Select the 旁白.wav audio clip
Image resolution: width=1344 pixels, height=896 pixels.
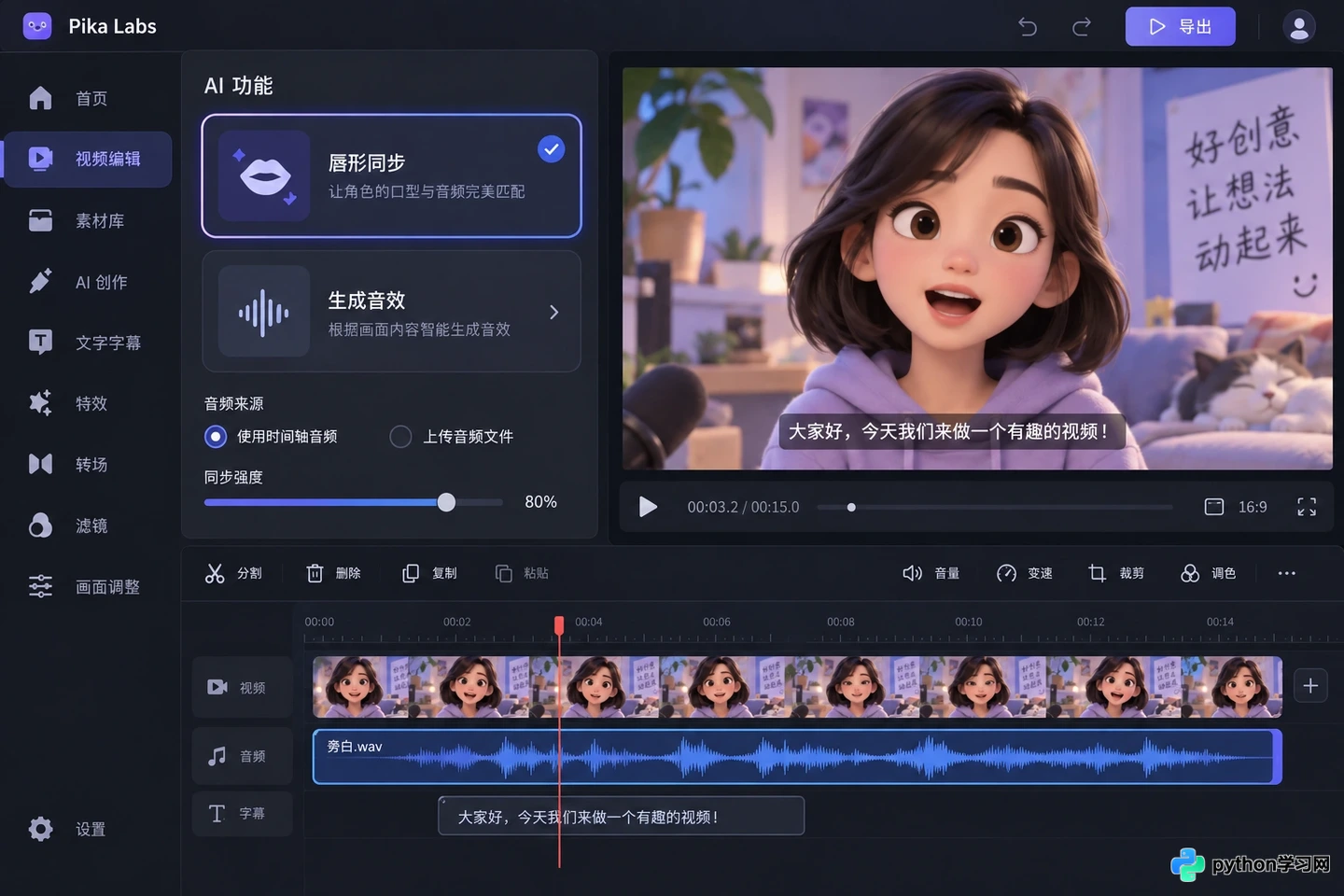pyautogui.click(x=797, y=756)
